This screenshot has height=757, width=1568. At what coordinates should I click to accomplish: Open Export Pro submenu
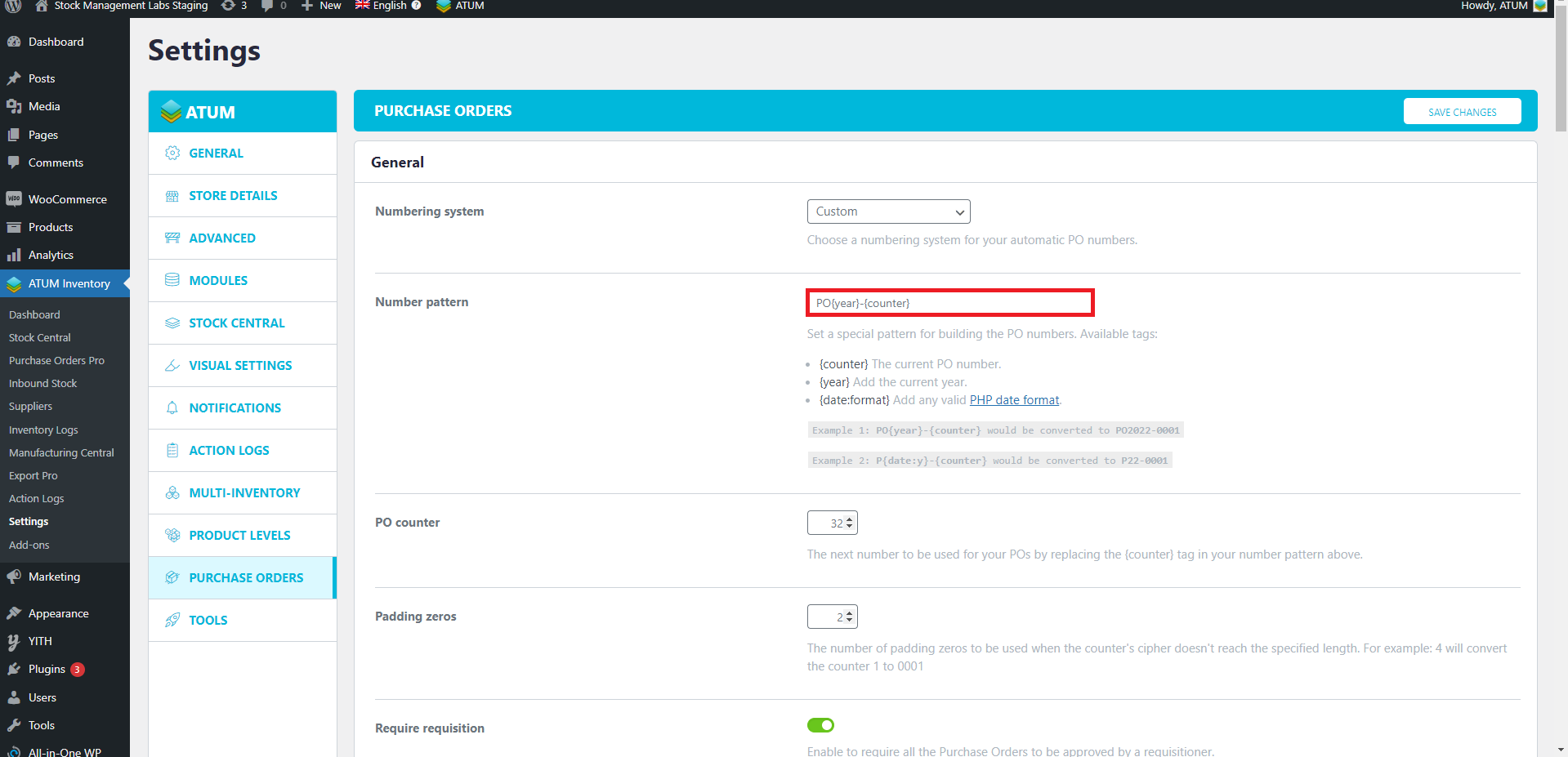tap(34, 475)
